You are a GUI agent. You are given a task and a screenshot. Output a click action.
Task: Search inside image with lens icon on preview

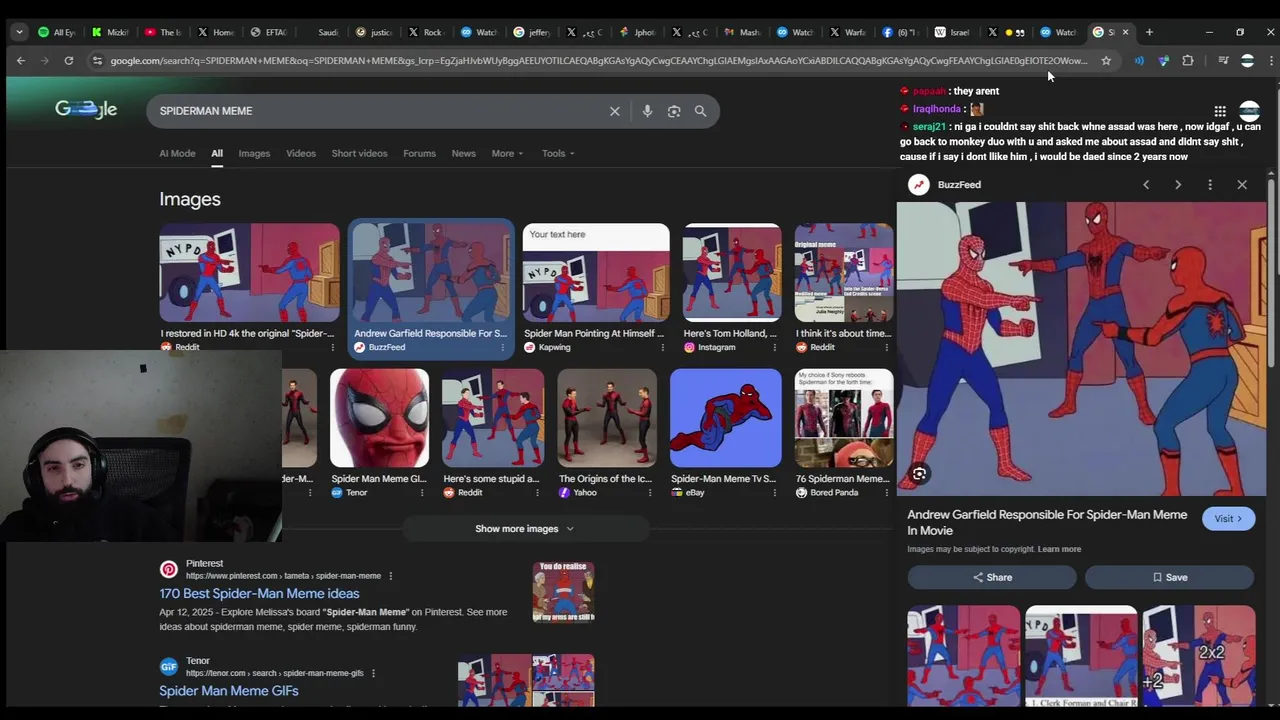tap(919, 474)
